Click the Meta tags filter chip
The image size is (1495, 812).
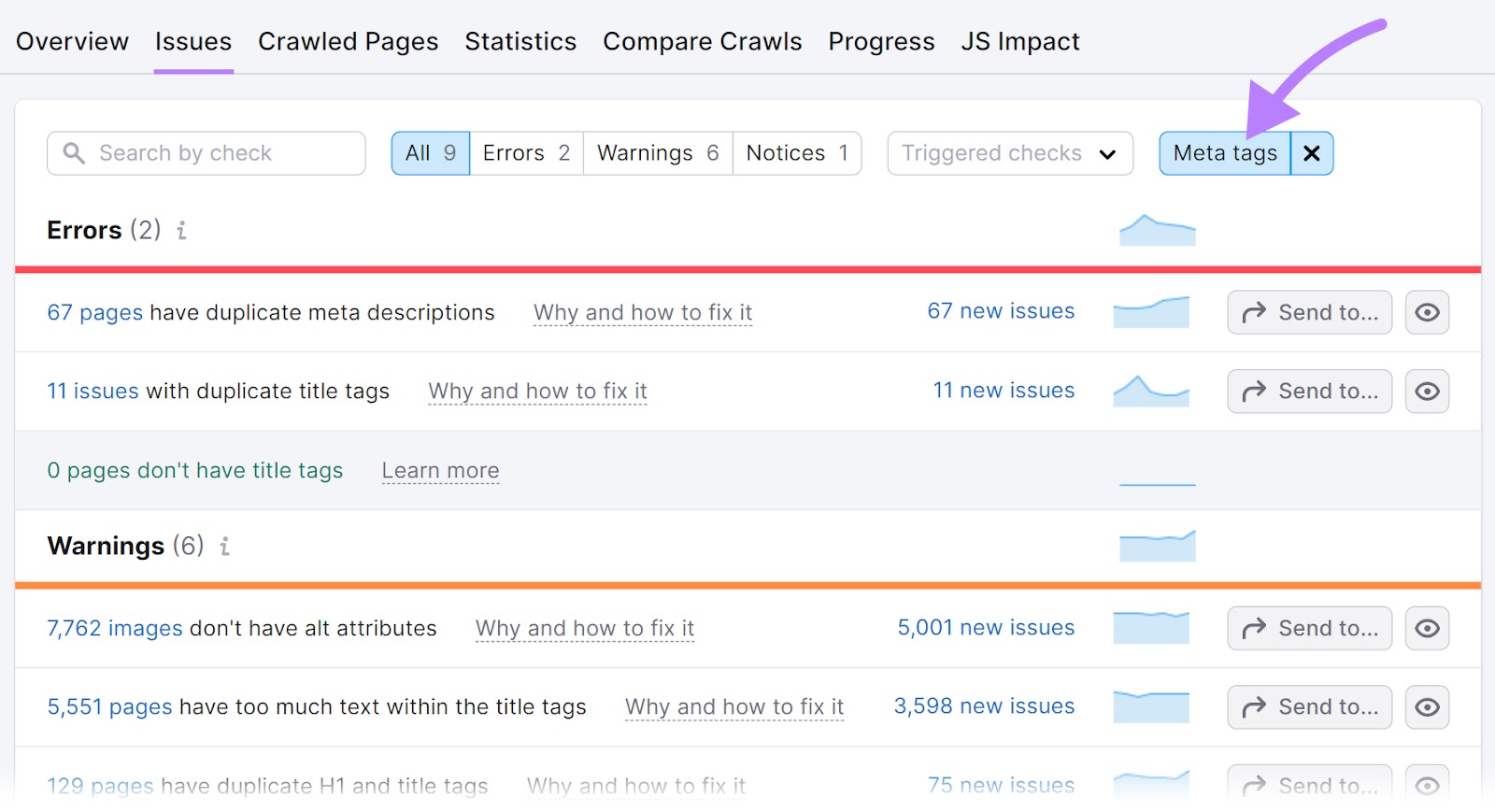click(x=1225, y=153)
